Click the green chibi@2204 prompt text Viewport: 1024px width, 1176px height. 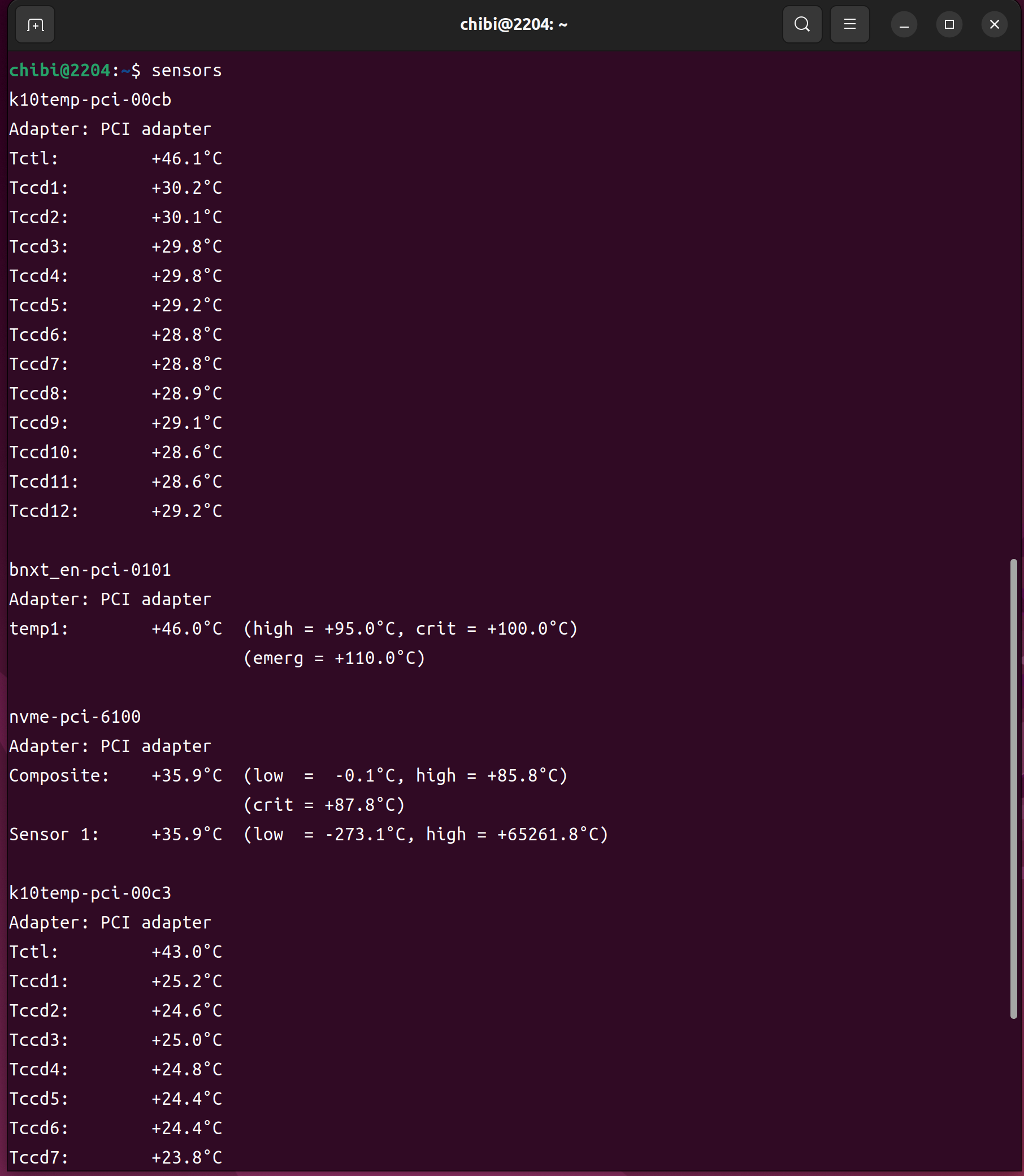tap(59, 71)
